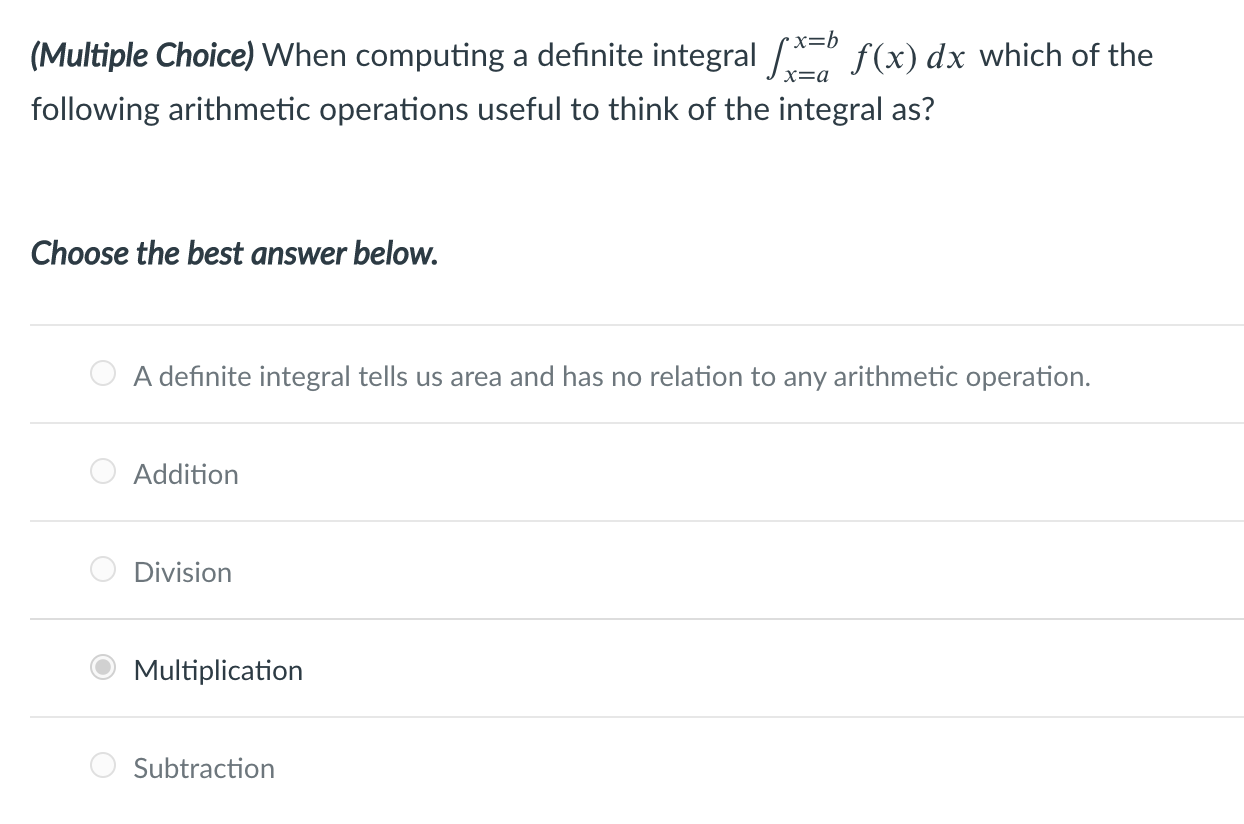This screenshot has height=824, width=1244.
Task: Click the question text at the top
Action: [590, 80]
